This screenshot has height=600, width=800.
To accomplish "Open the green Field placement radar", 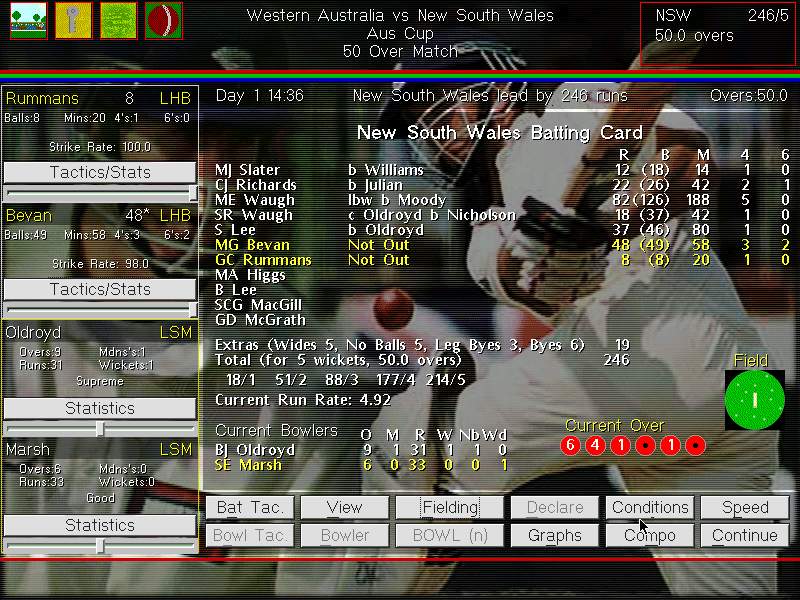I will click(x=755, y=399).
